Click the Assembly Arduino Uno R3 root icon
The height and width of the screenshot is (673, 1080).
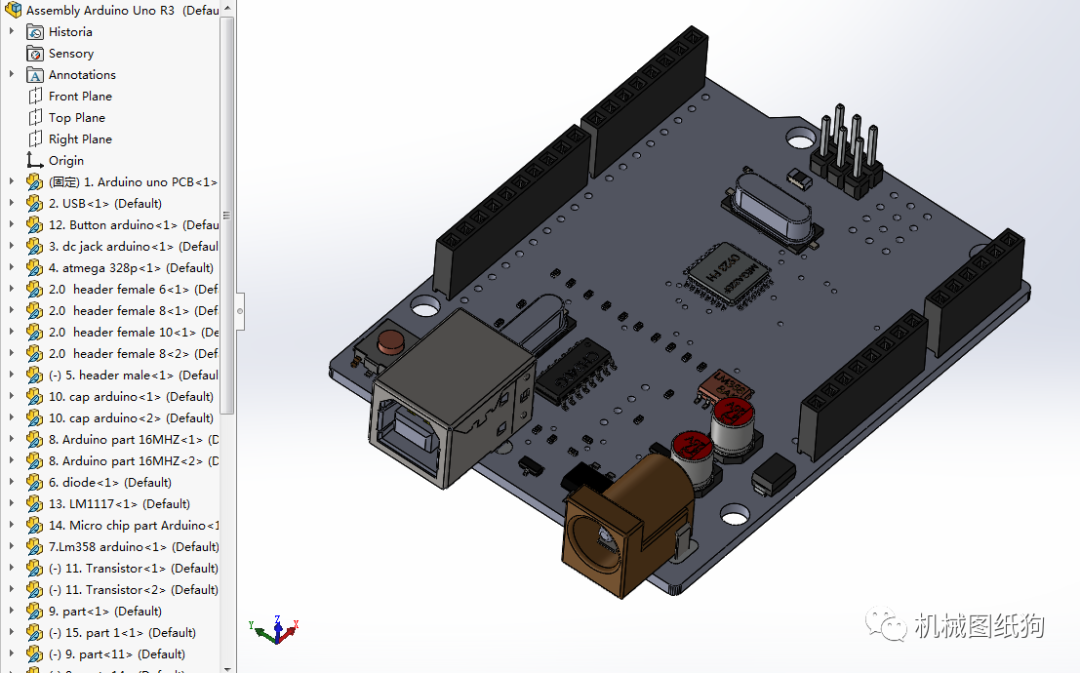(13, 10)
